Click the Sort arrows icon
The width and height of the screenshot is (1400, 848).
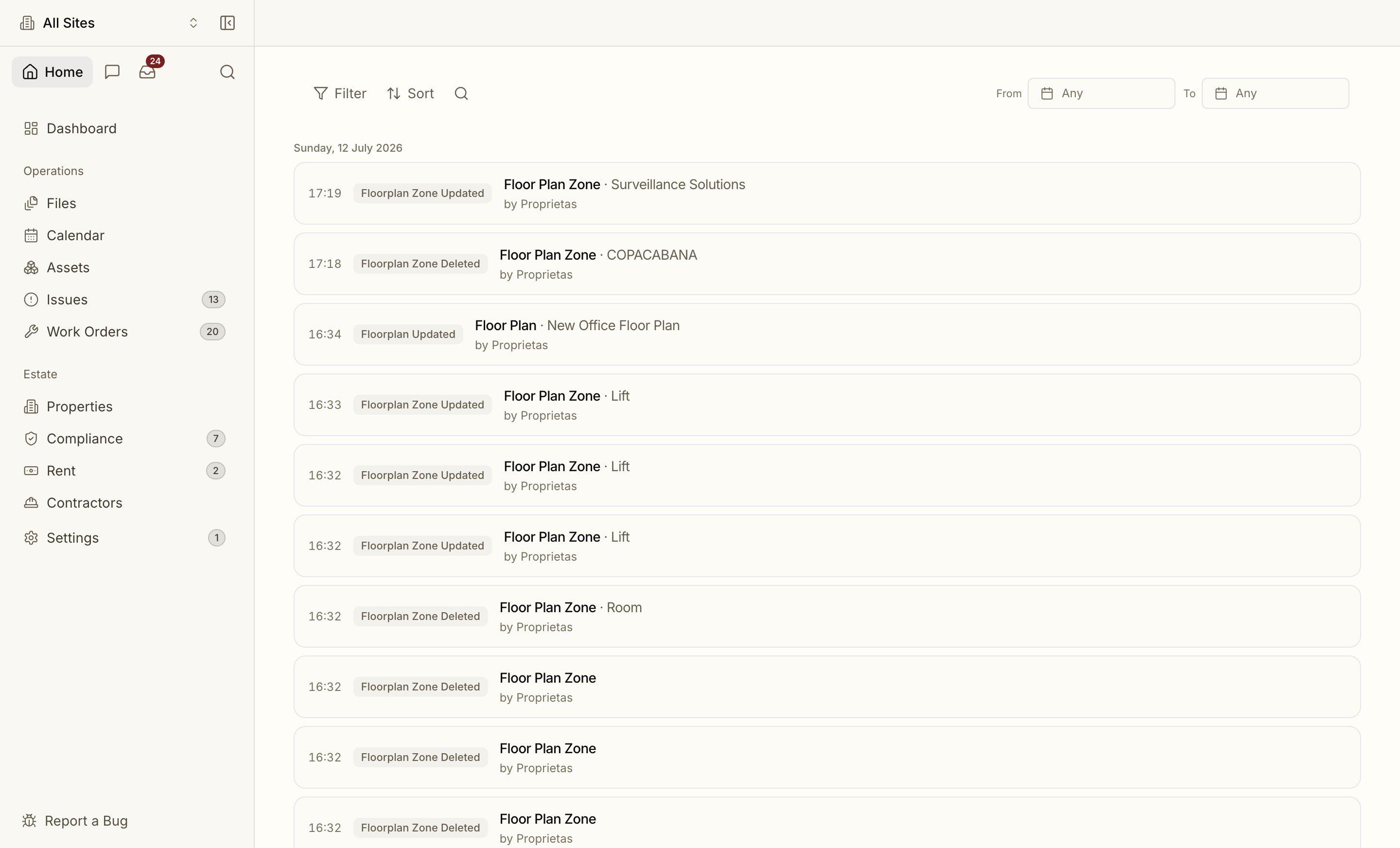394,93
